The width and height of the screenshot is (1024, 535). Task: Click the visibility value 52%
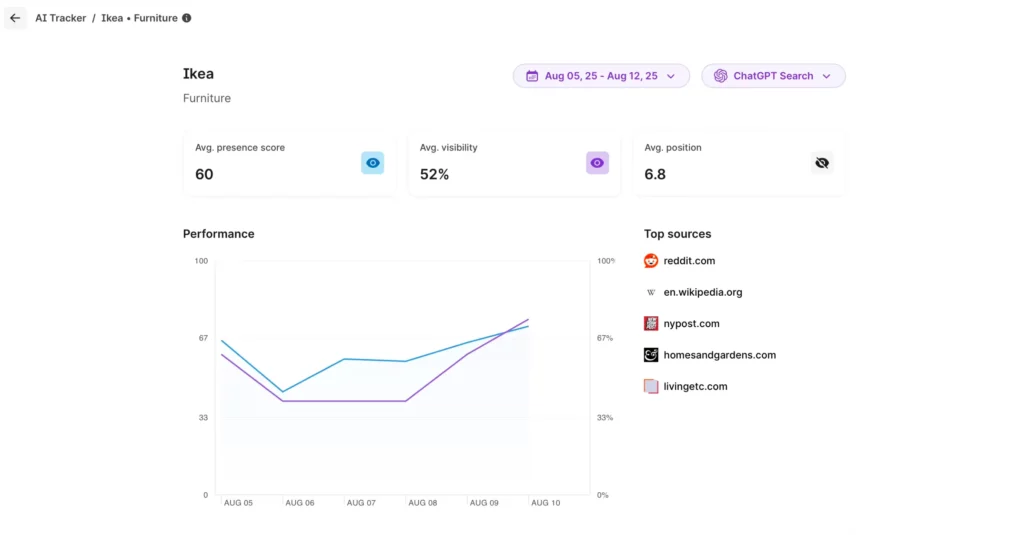[x=434, y=174]
